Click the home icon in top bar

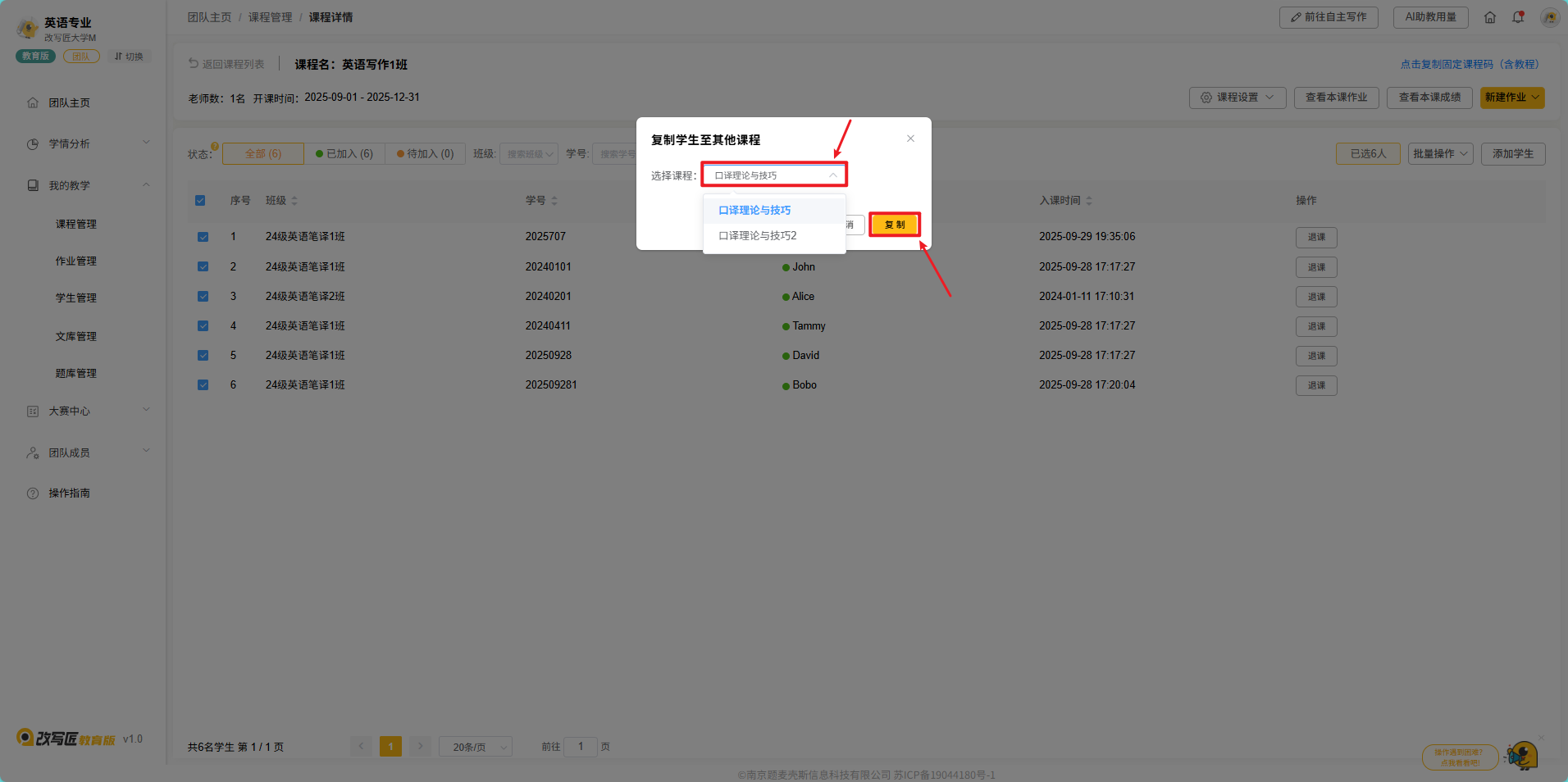[1490, 17]
